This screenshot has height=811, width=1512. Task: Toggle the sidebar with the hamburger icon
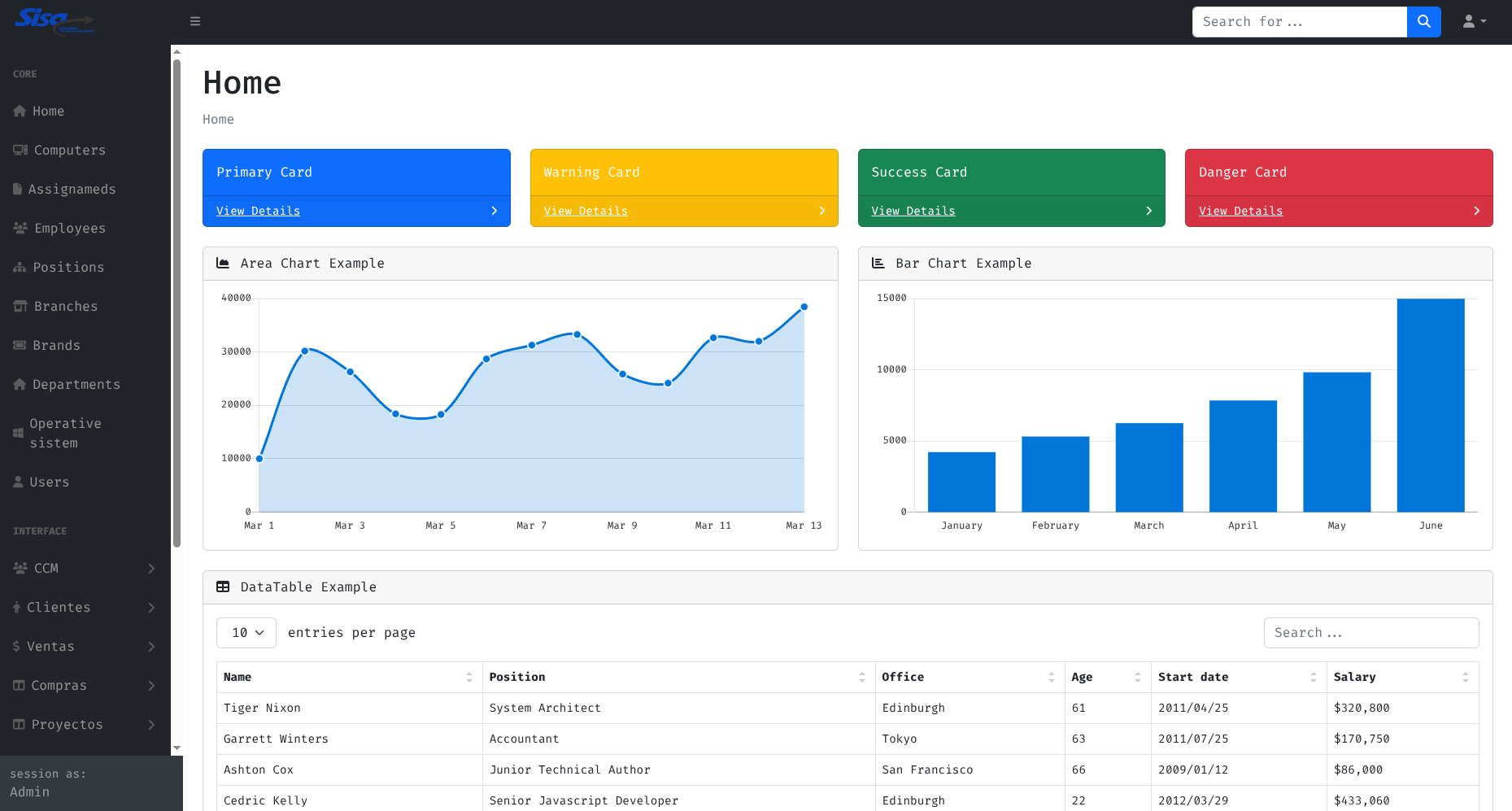coord(195,21)
